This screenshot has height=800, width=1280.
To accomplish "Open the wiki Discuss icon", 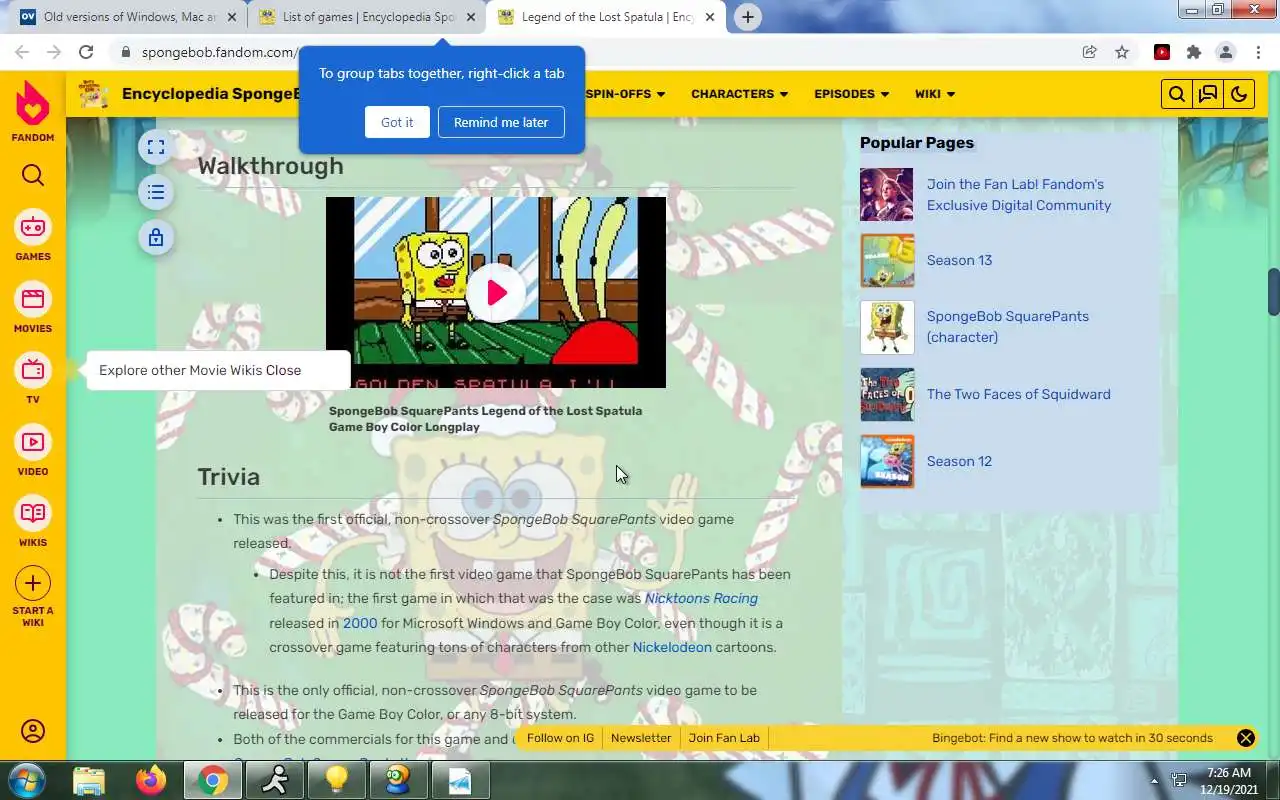I will click(x=1208, y=94).
